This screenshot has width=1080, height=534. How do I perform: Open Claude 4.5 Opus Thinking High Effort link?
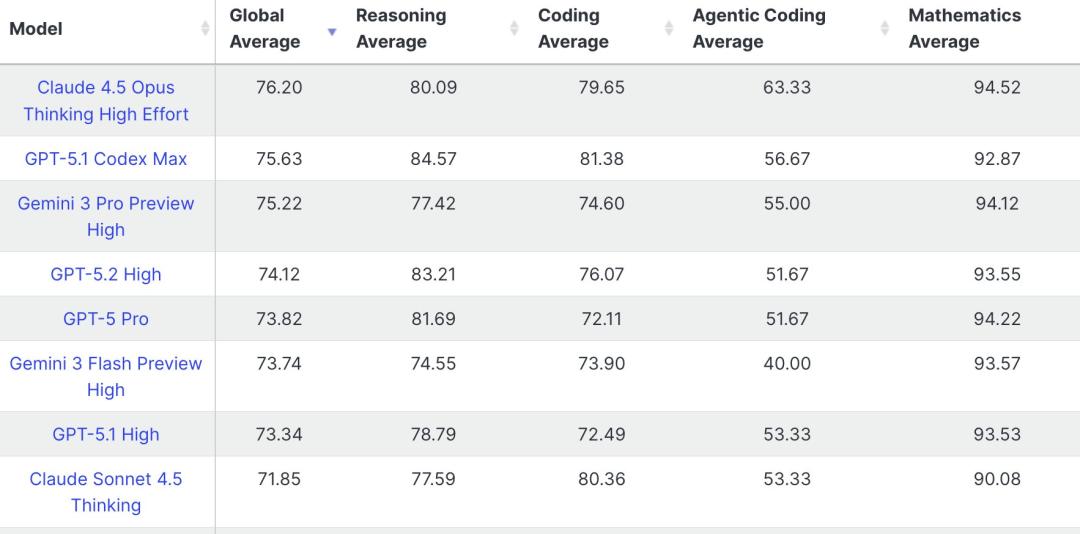[x=106, y=101]
